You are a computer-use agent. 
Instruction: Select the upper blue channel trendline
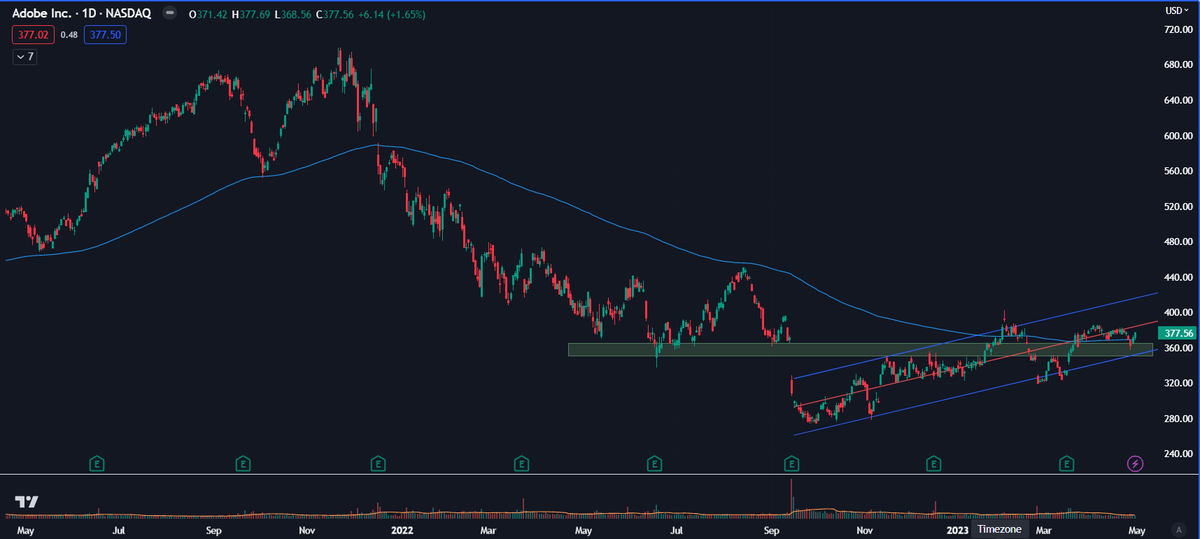[975, 335]
